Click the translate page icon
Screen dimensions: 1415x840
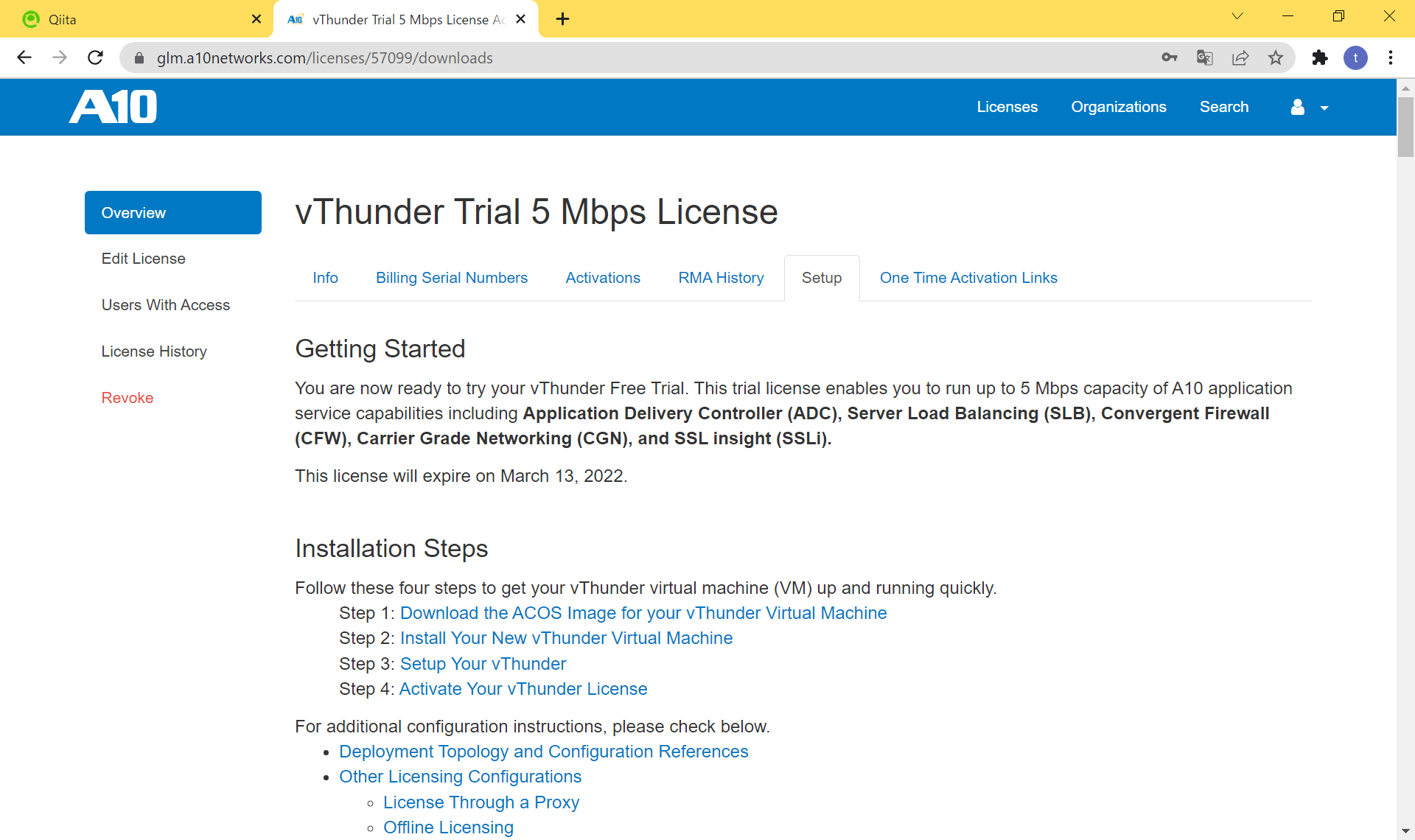pyautogui.click(x=1204, y=57)
